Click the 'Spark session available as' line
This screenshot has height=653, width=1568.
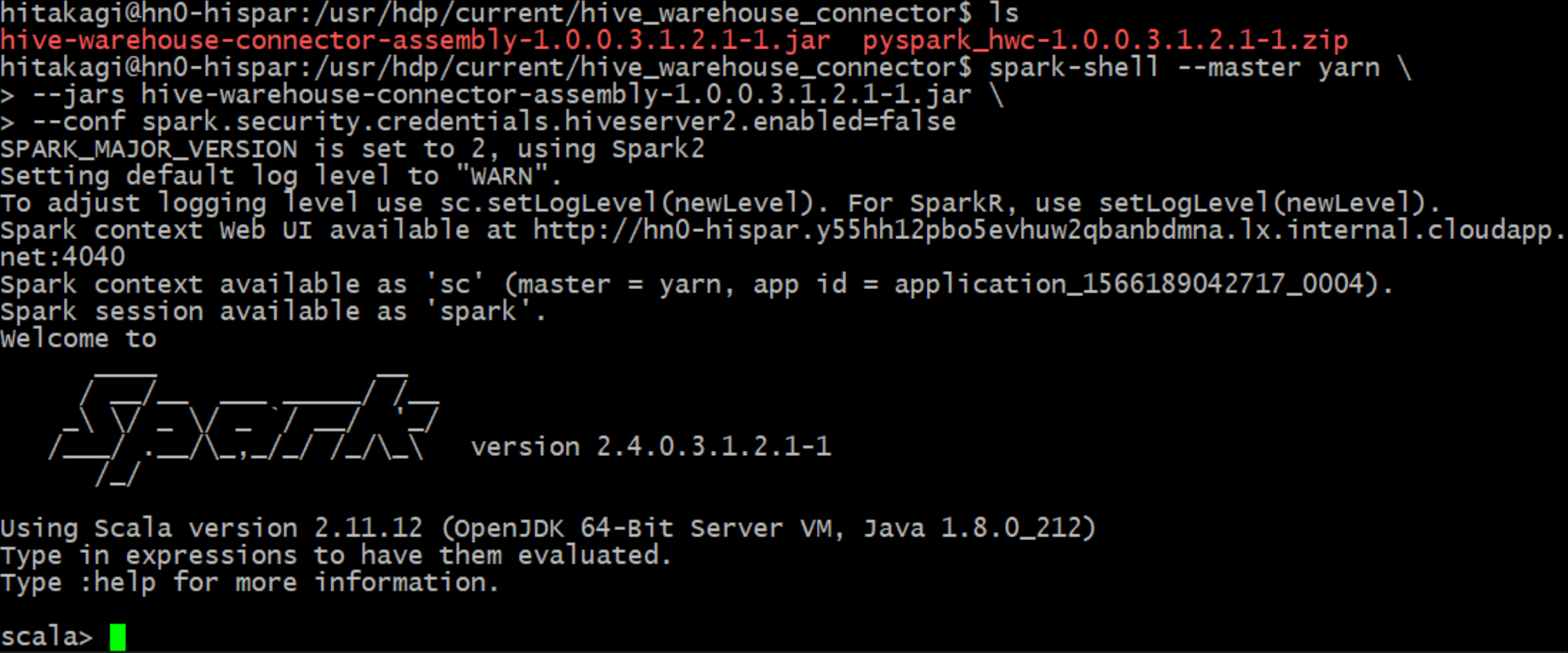(273, 311)
